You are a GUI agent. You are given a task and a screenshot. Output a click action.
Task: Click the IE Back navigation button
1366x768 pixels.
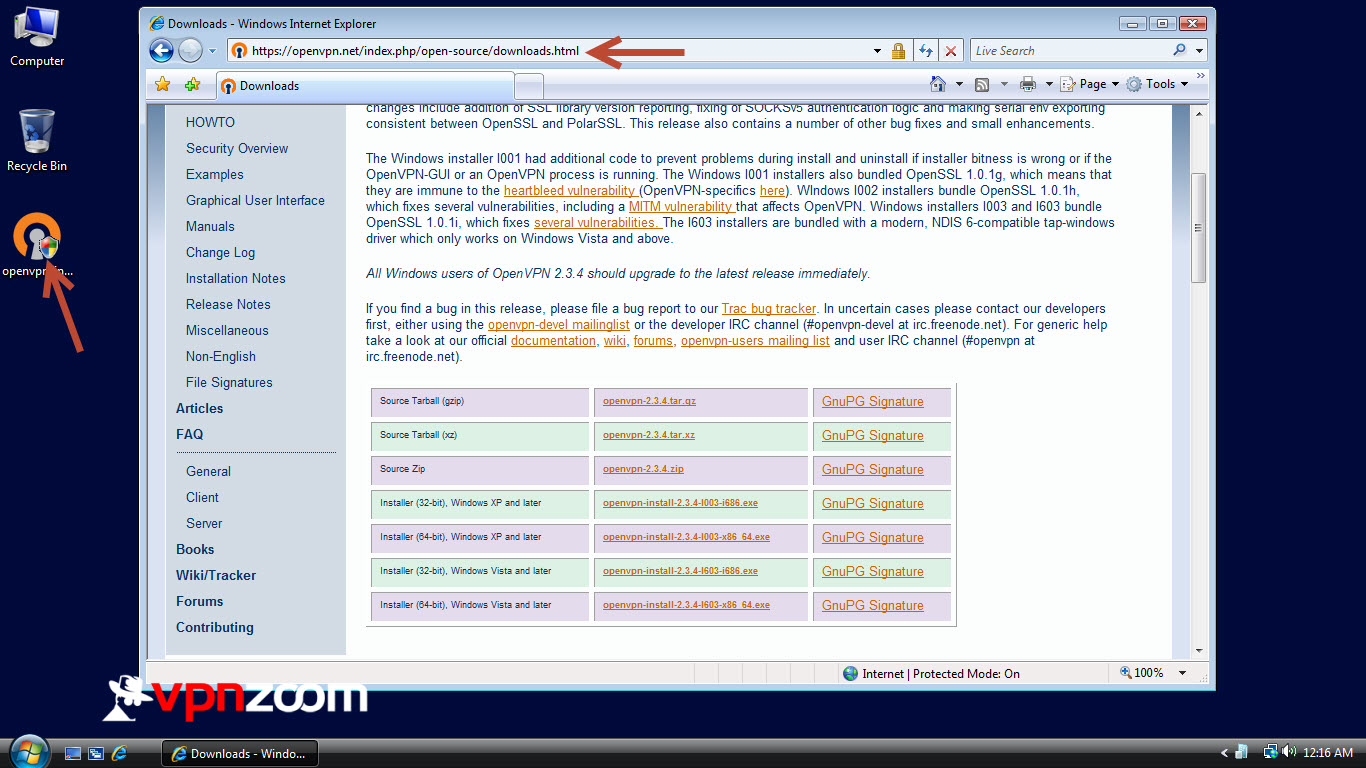click(161, 50)
